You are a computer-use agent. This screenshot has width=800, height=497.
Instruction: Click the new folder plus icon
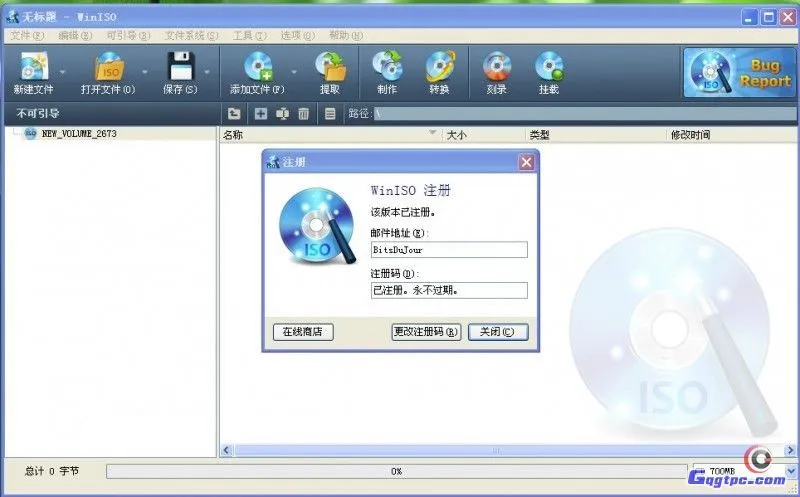261,113
